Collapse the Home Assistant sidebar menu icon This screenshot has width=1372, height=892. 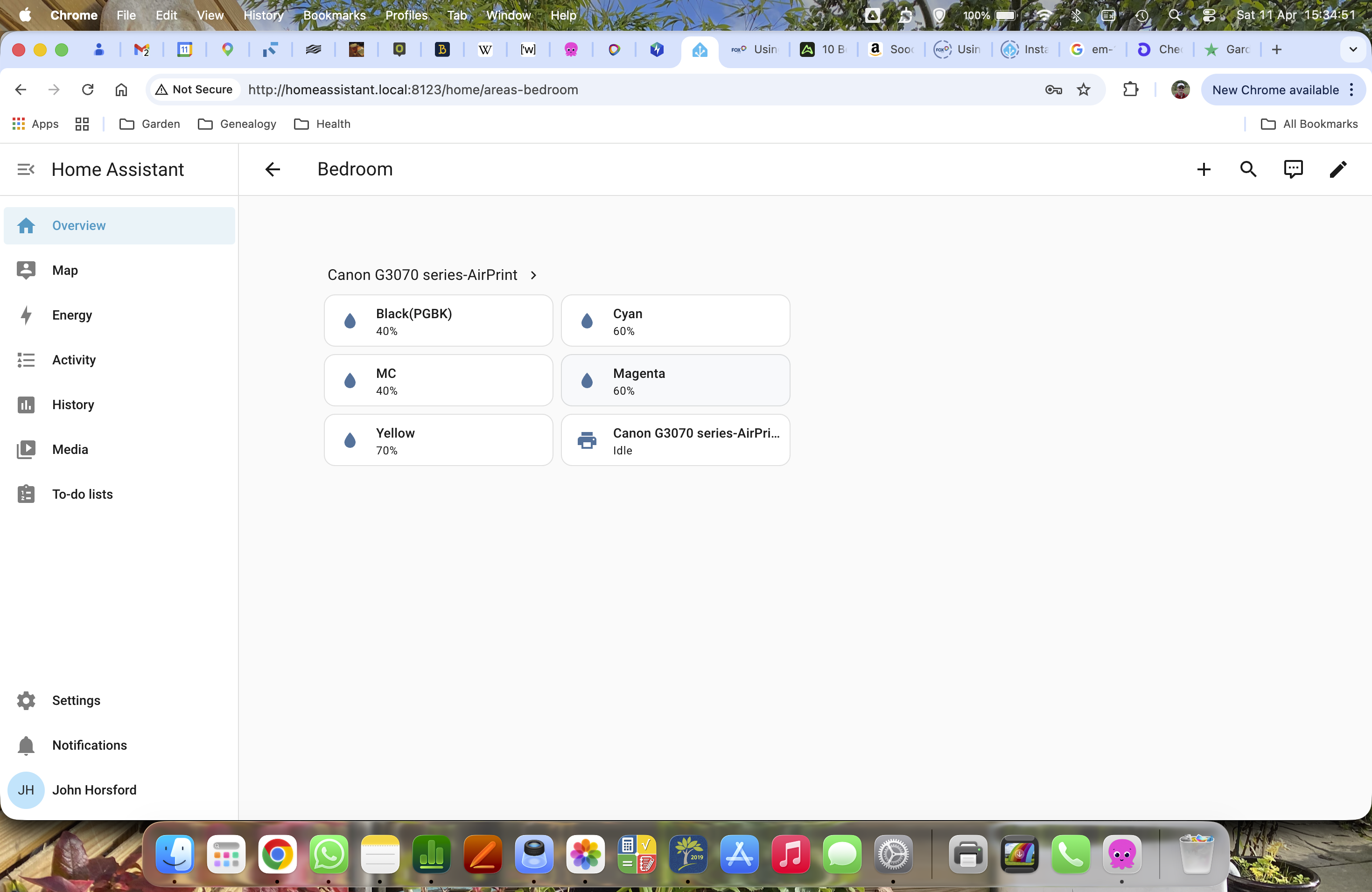(25, 169)
